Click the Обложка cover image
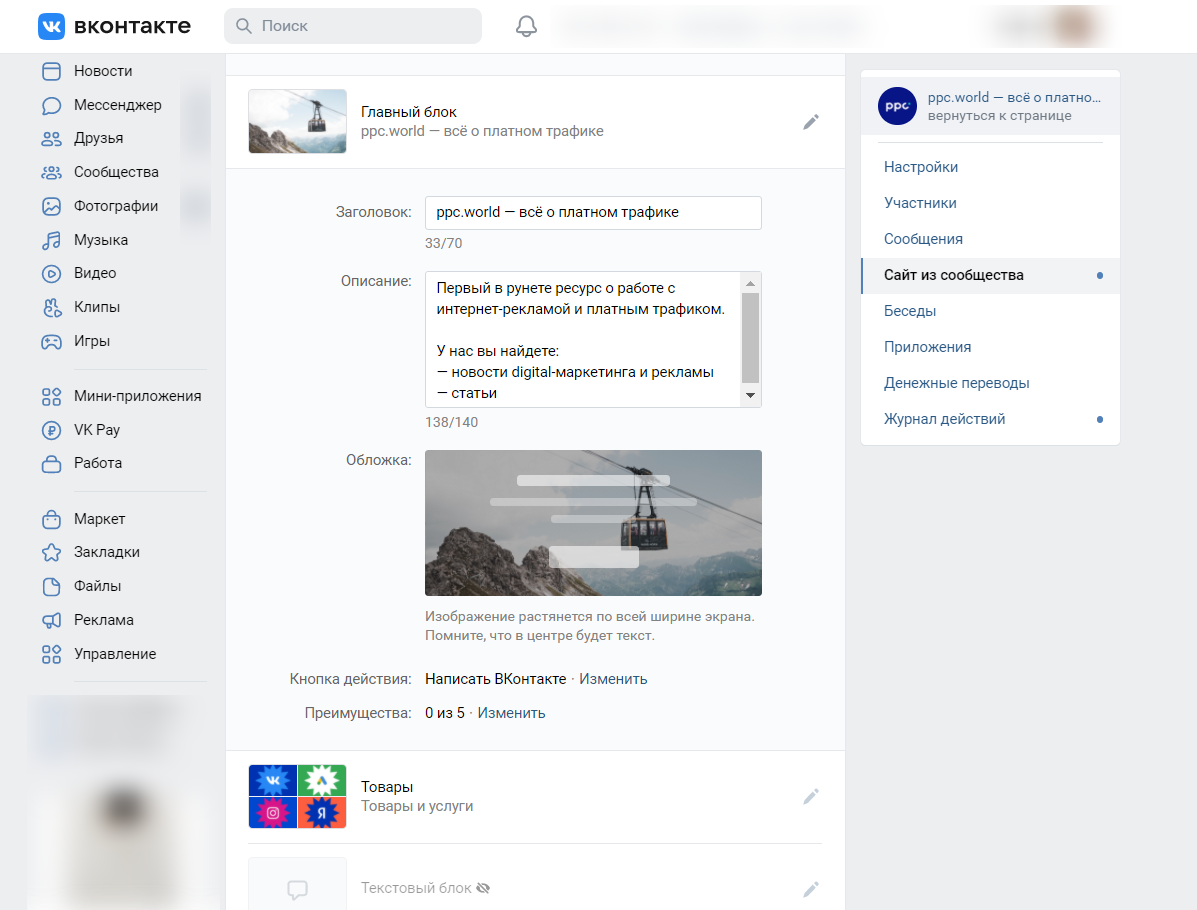The height and width of the screenshot is (910, 1197). [x=593, y=523]
